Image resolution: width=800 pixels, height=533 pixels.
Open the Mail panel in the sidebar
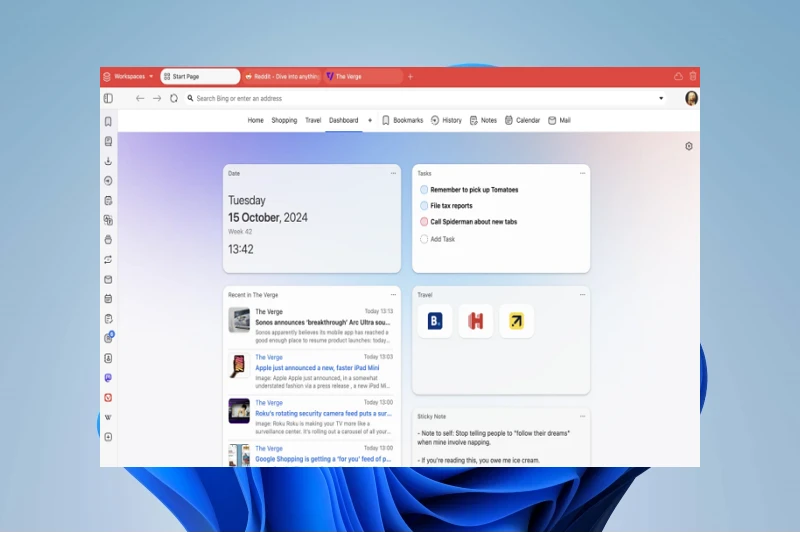coord(108,280)
